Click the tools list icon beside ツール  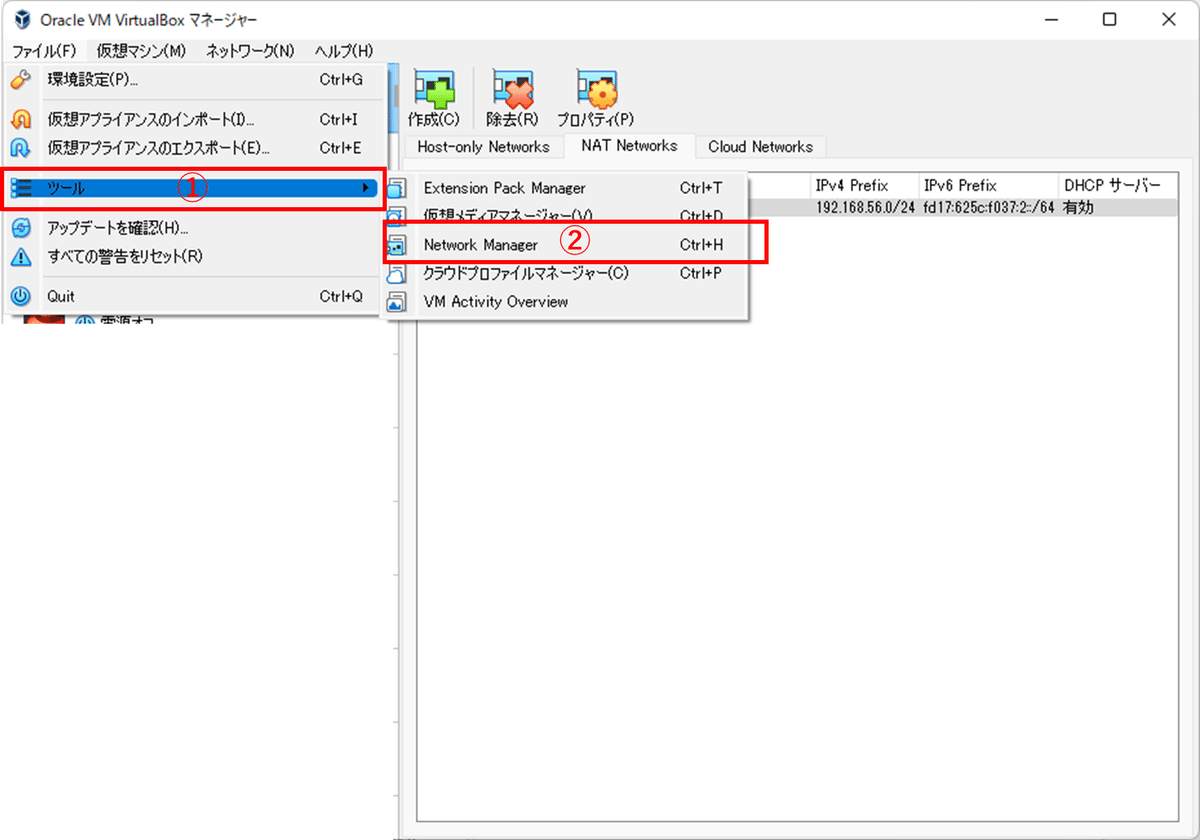pos(21,188)
